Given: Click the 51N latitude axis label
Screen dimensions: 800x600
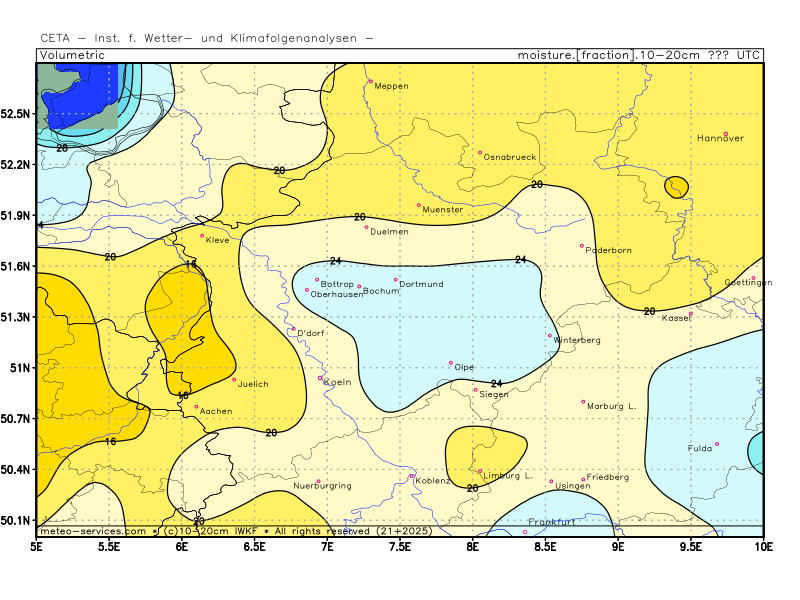Looking at the screenshot, I should coord(20,368).
